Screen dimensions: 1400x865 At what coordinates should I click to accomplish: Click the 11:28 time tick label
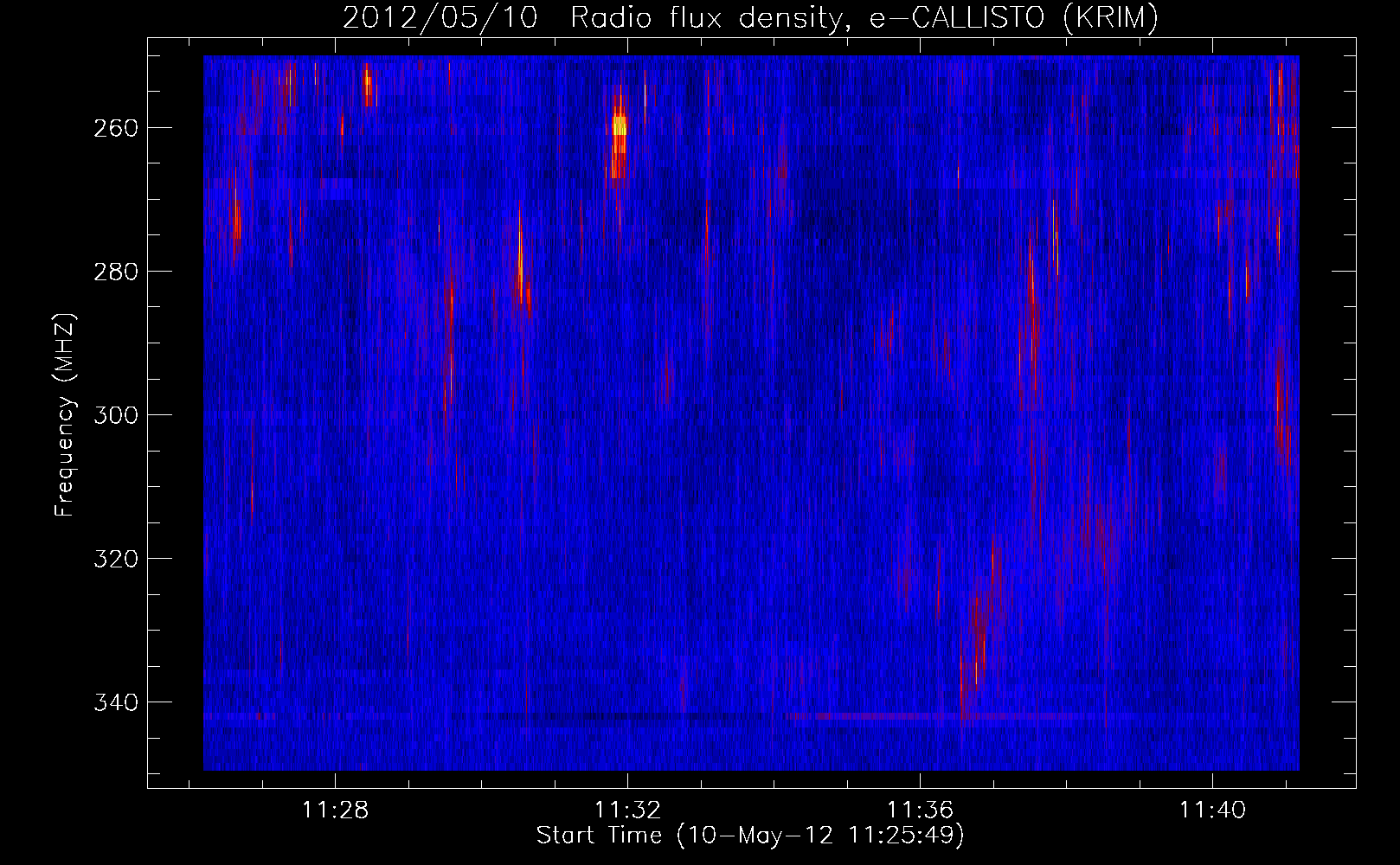[x=335, y=810]
